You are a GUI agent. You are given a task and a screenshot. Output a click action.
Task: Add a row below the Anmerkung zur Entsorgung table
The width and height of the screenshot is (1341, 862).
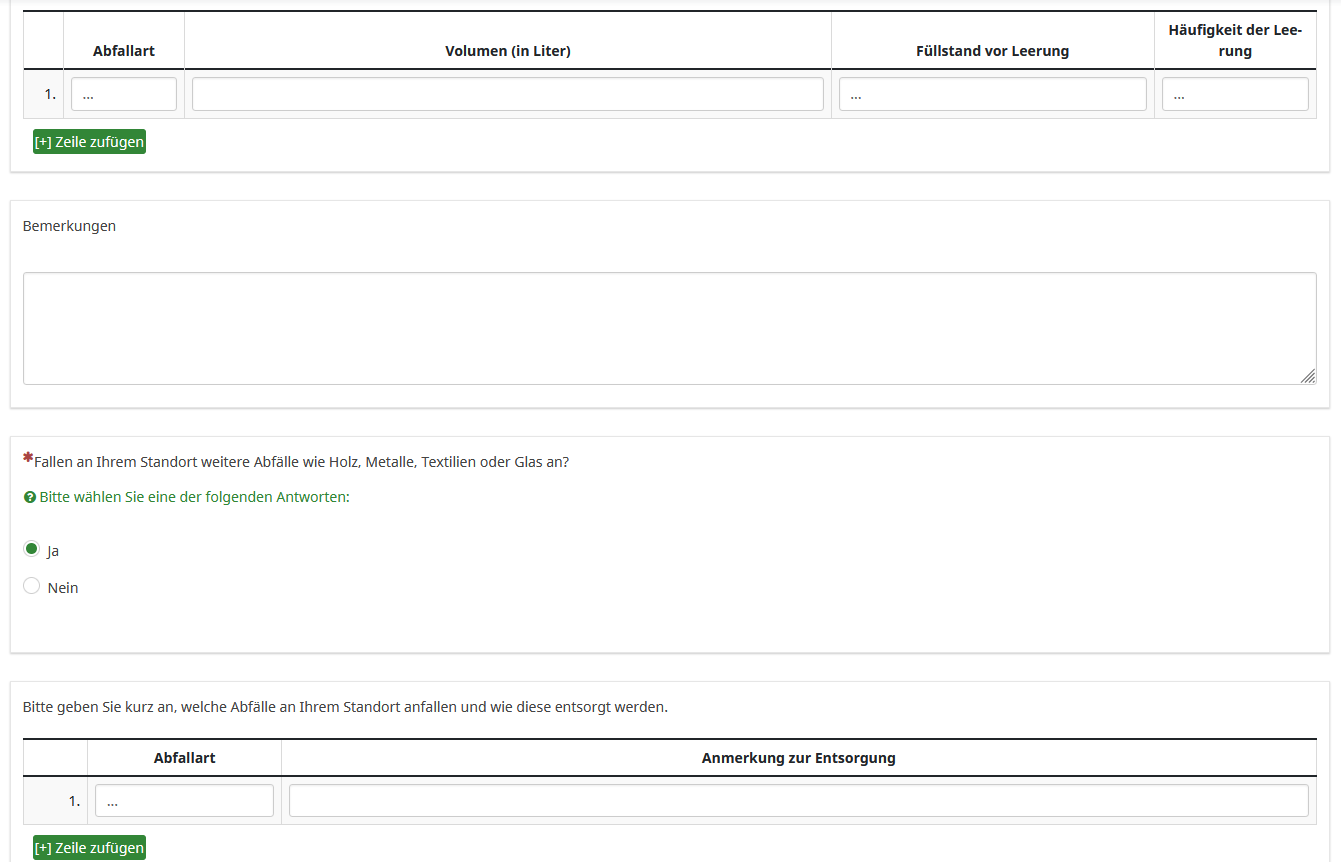coord(89,848)
